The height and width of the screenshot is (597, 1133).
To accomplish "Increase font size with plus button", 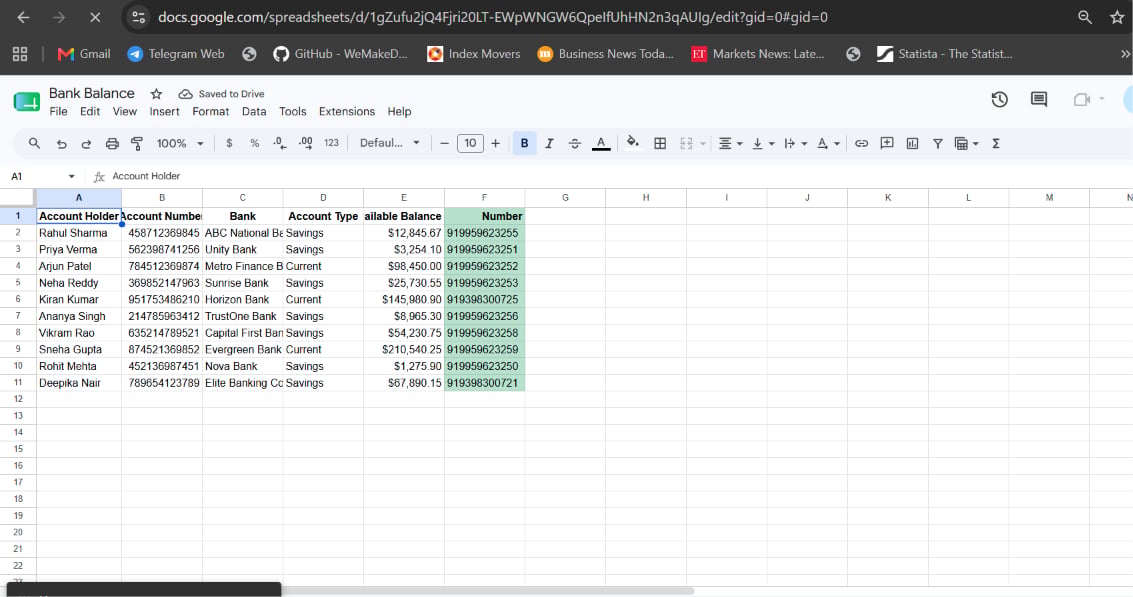I will pyautogui.click(x=495, y=143).
